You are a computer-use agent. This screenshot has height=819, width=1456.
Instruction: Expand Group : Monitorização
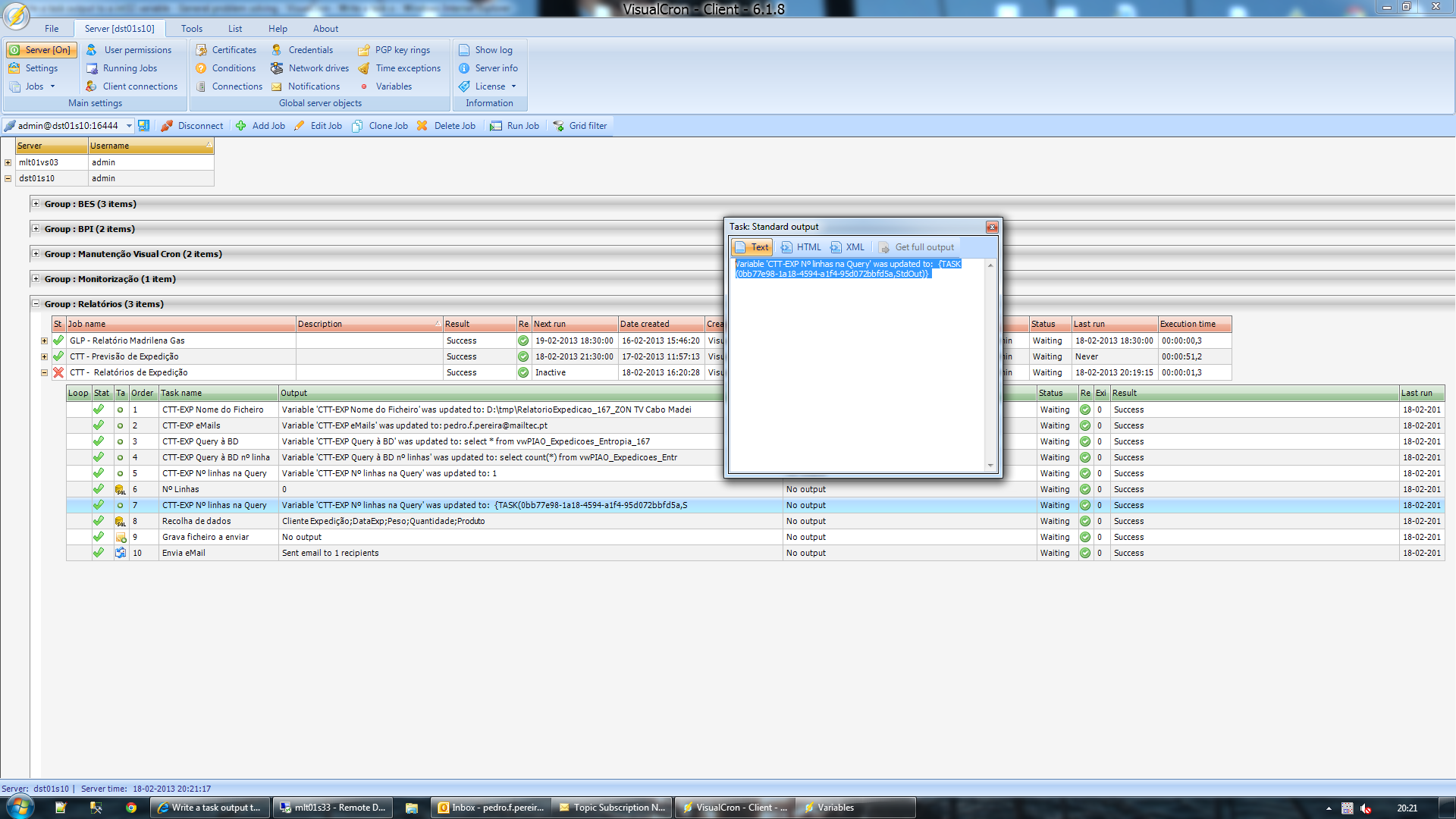coord(36,278)
